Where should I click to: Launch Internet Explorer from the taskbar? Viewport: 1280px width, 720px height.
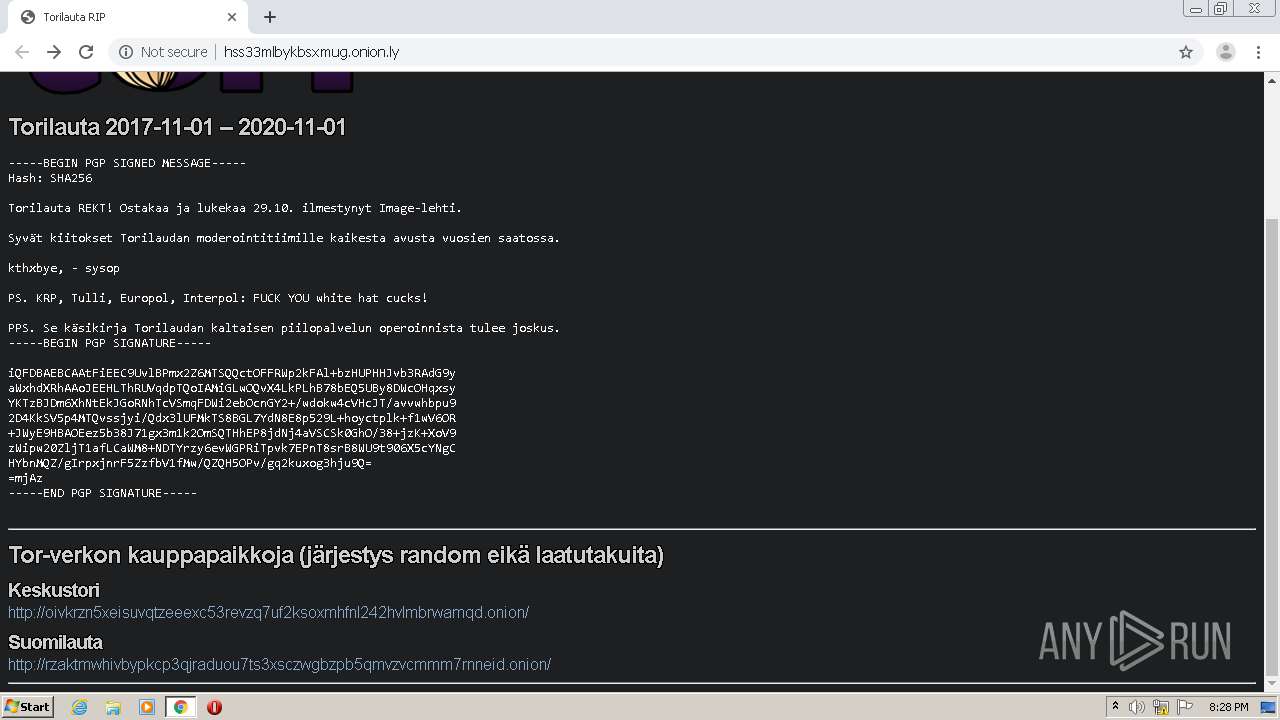click(79, 707)
